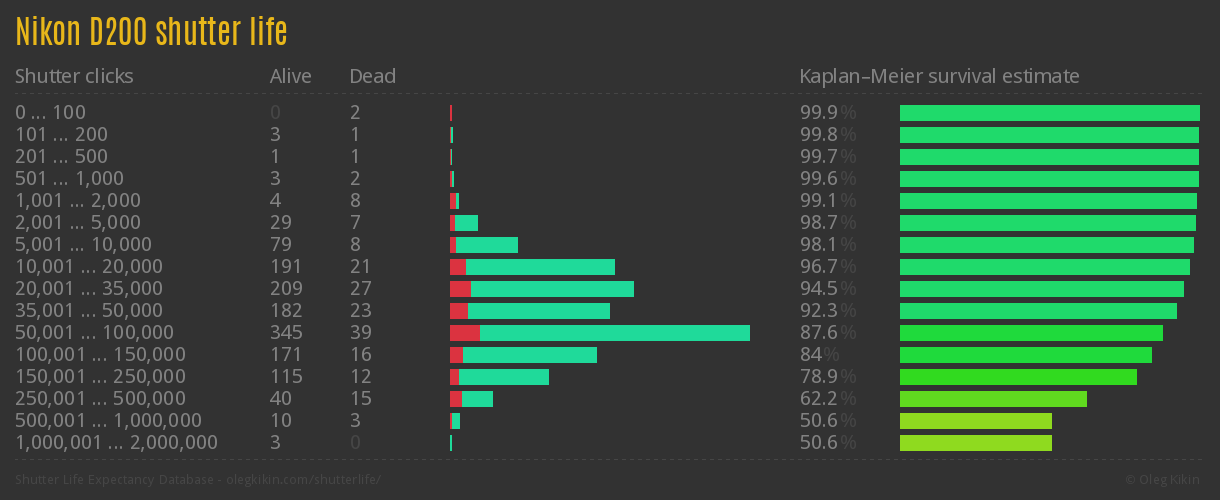Click the "Alive" column header
1220x500 pixels.
[290, 76]
